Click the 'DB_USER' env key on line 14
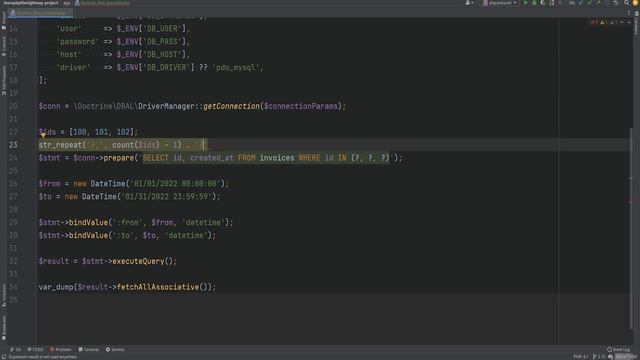 click(x=162, y=29)
